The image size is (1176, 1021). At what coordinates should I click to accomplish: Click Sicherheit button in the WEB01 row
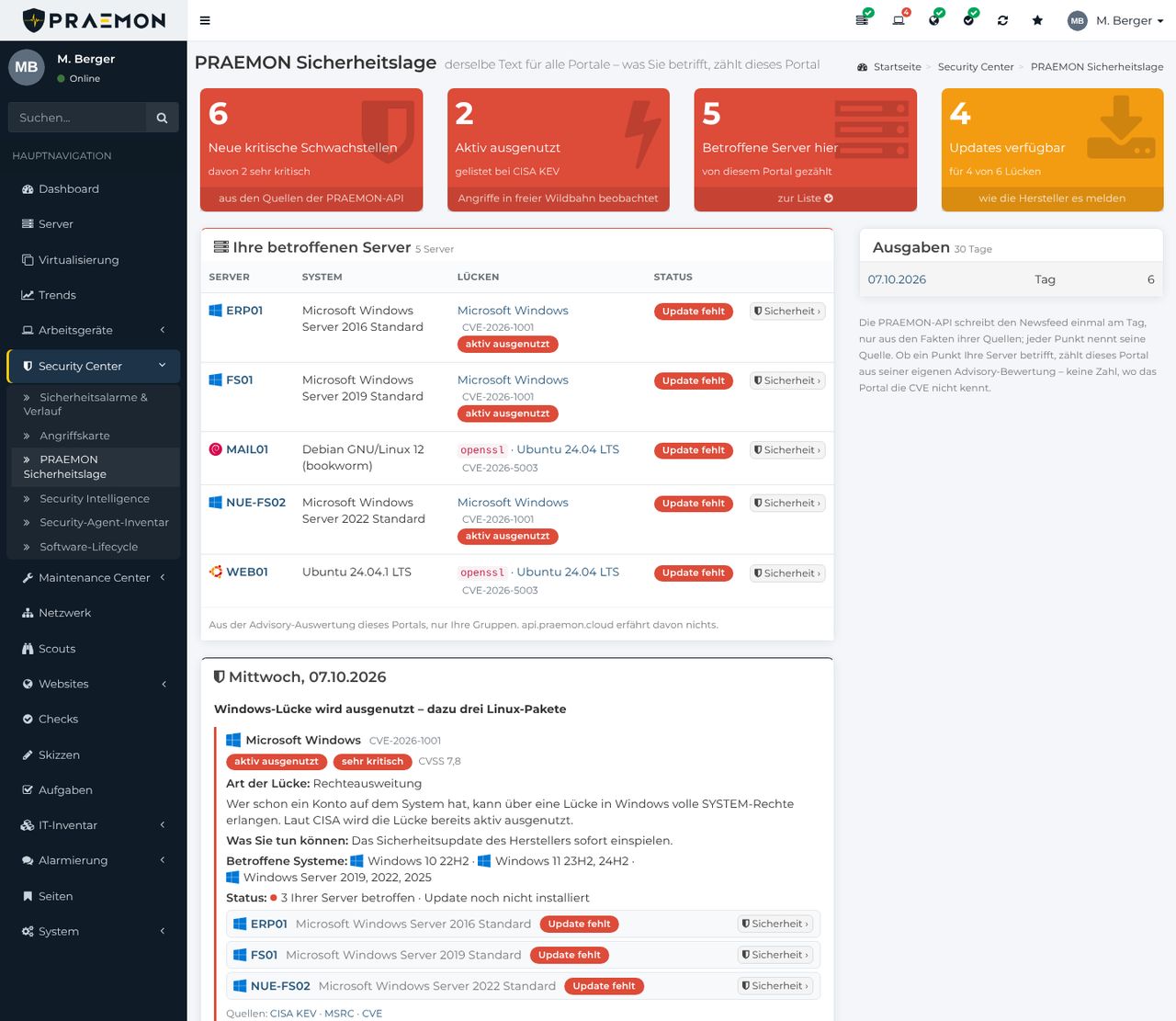[787, 573]
